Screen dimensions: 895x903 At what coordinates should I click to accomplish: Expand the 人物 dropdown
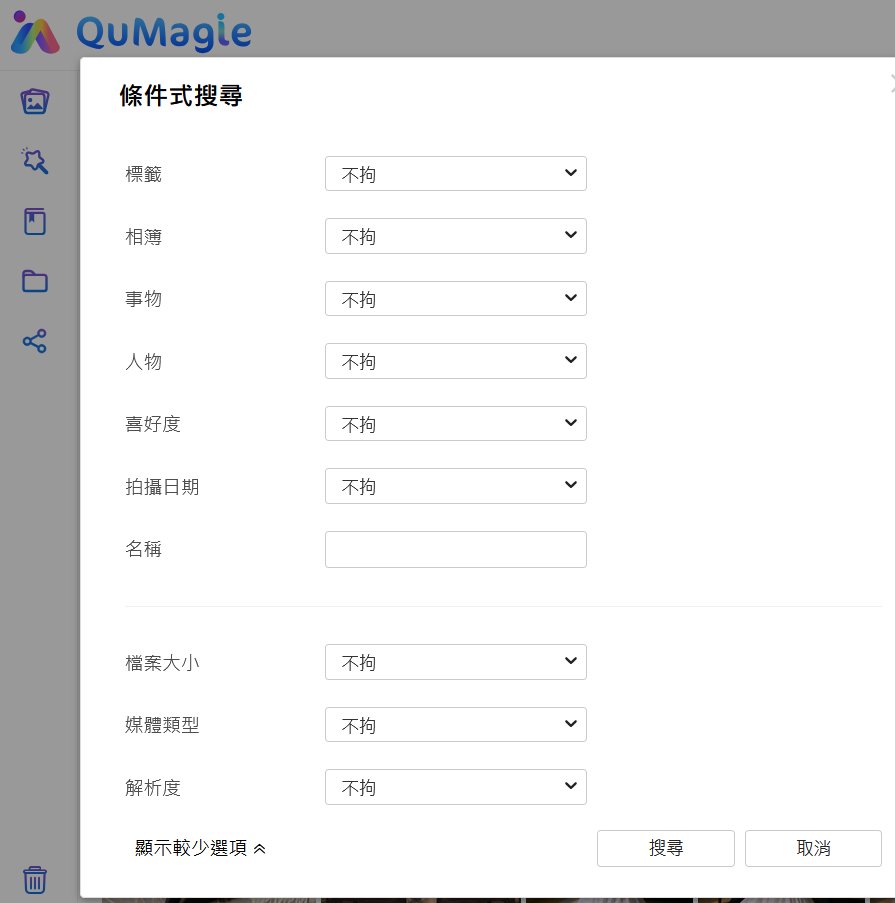(455, 361)
